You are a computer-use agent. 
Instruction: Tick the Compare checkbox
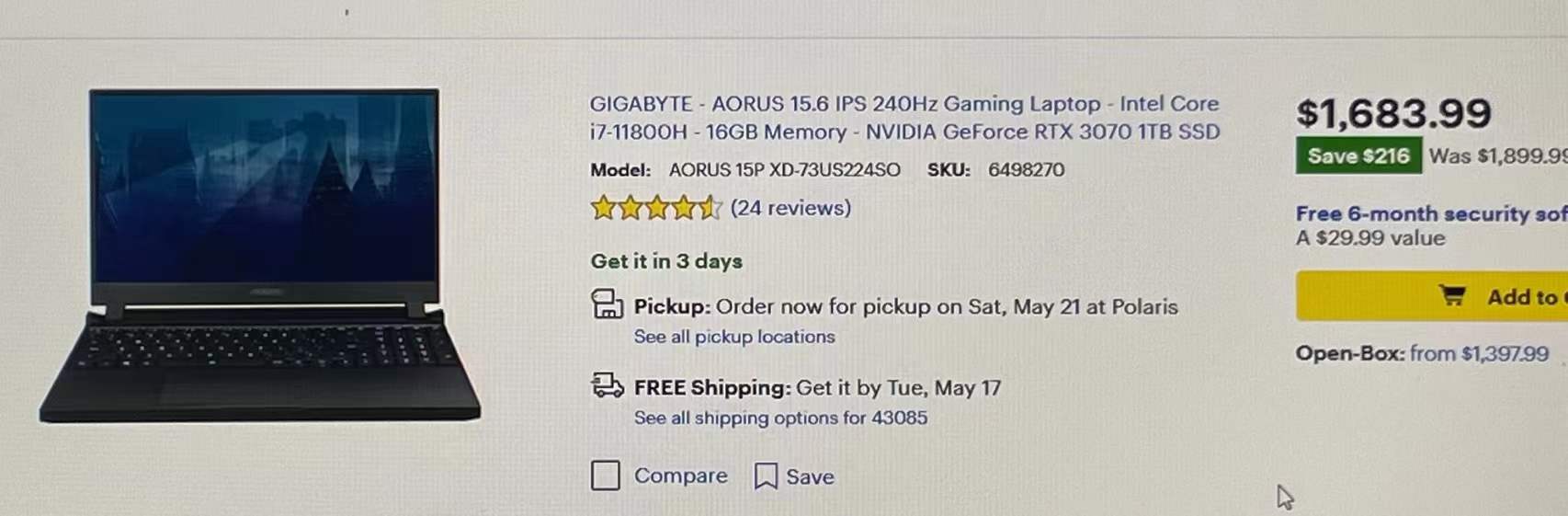(605, 476)
